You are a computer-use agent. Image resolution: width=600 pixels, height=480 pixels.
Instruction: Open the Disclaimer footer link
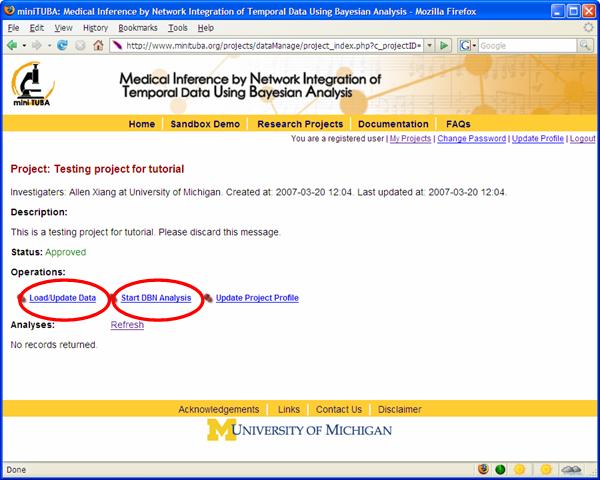point(399,410)
